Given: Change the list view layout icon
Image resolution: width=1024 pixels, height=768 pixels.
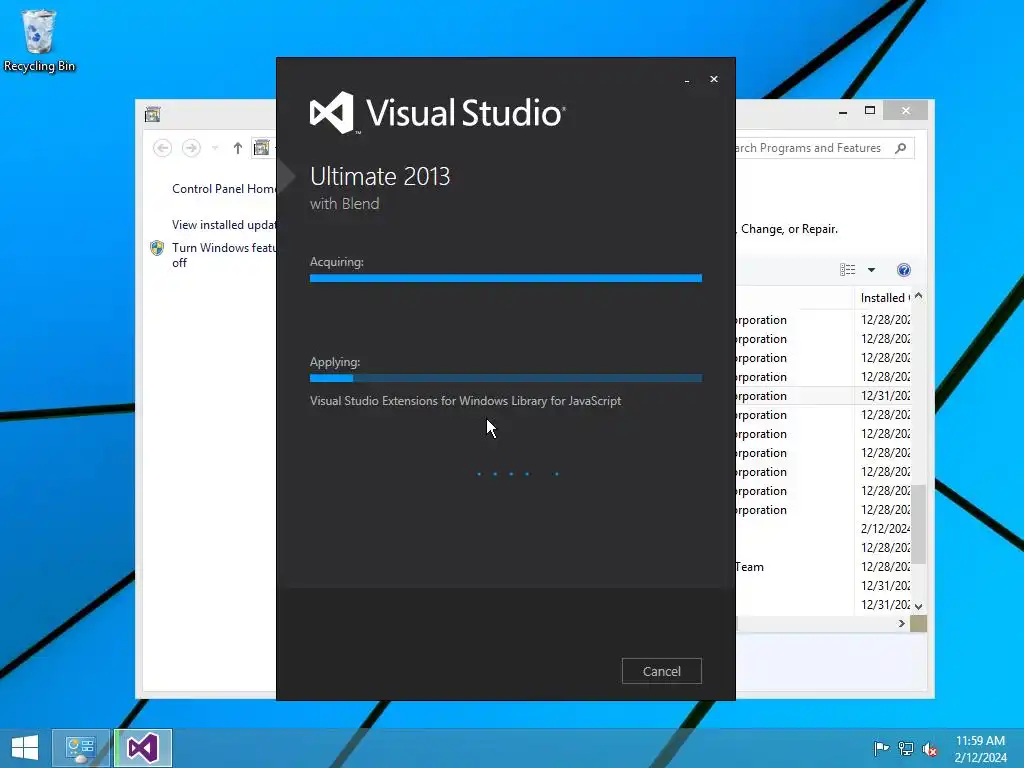Looking at the screenshot, I should 848,270.
